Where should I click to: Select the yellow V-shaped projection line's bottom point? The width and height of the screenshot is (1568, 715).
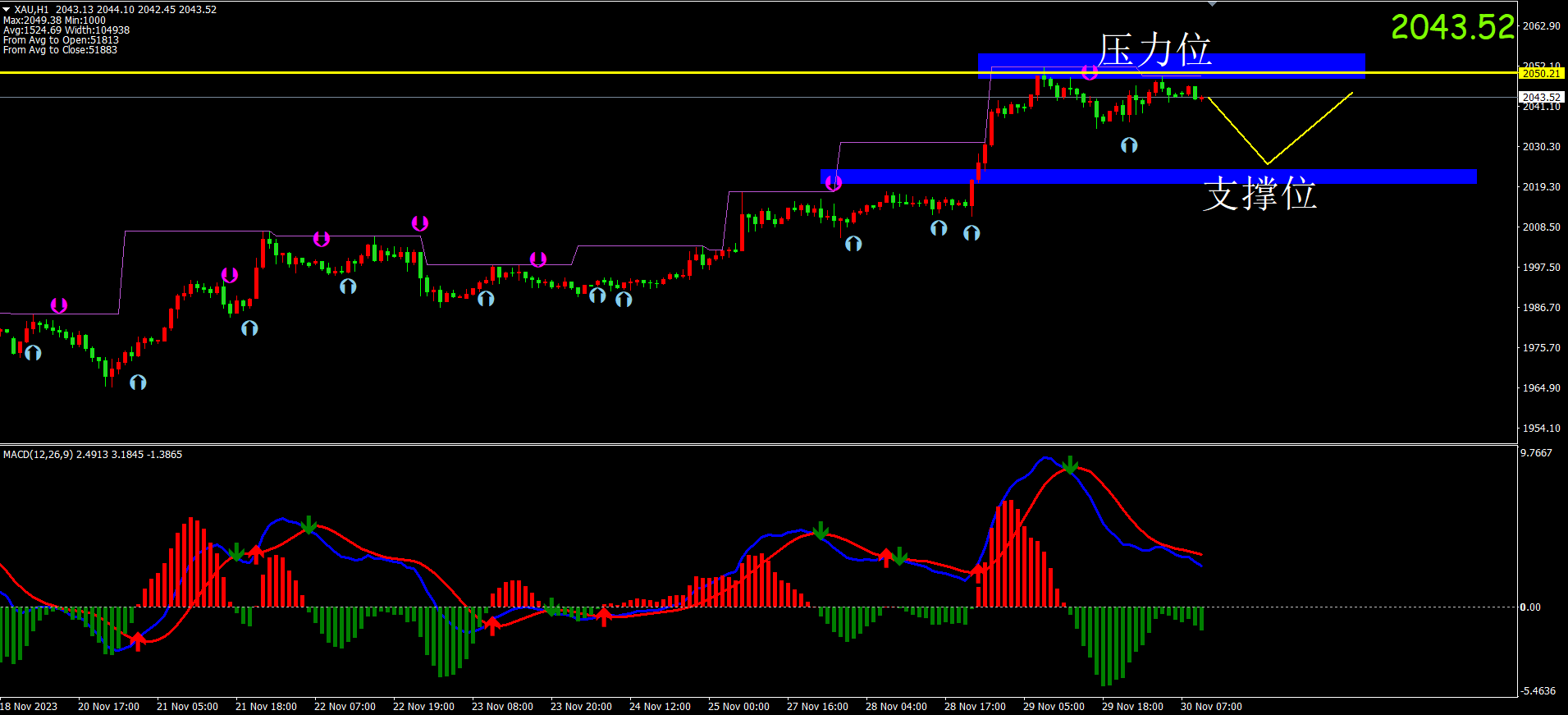1267,163
